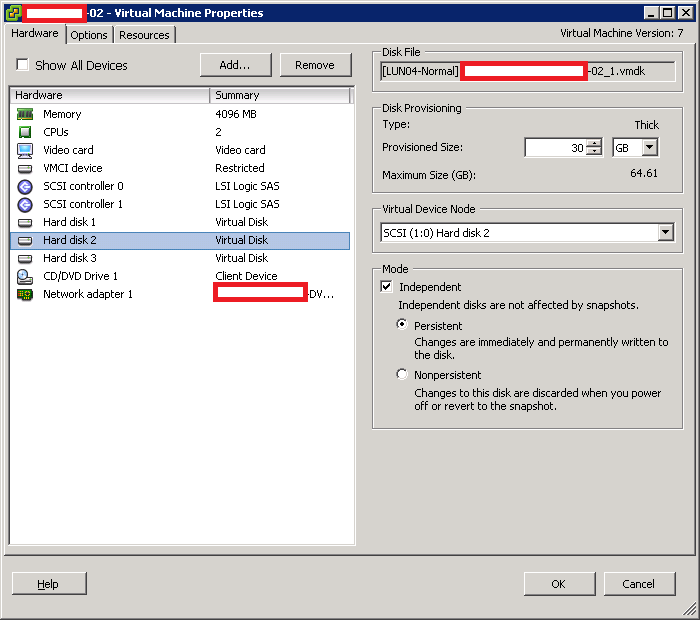
Task: Enable the Show All Devices checkbox
Action: [23, 66]
